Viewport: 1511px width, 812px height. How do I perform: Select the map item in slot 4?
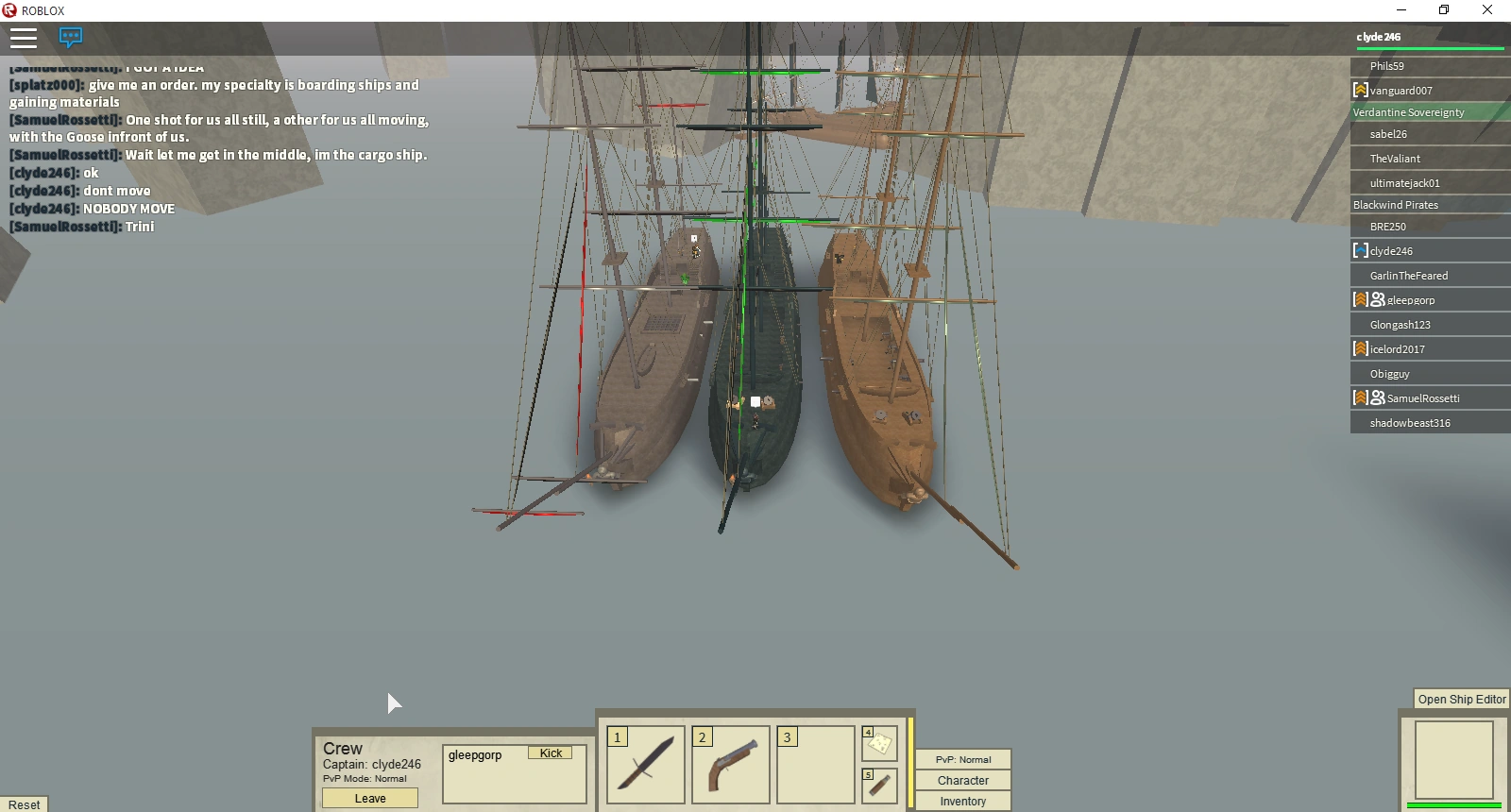879,744
